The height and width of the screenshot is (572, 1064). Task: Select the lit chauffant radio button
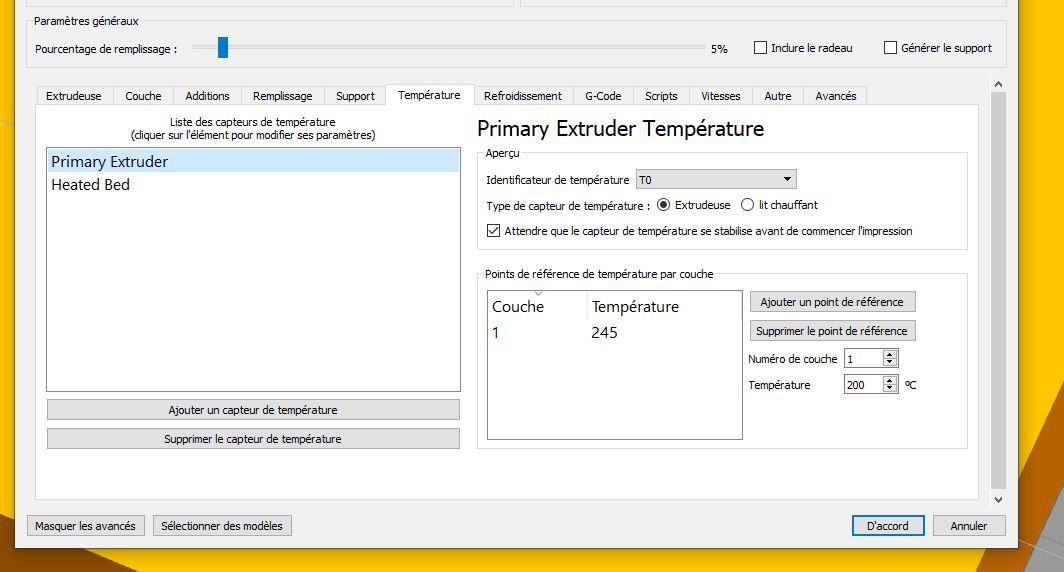coord(747,205)
